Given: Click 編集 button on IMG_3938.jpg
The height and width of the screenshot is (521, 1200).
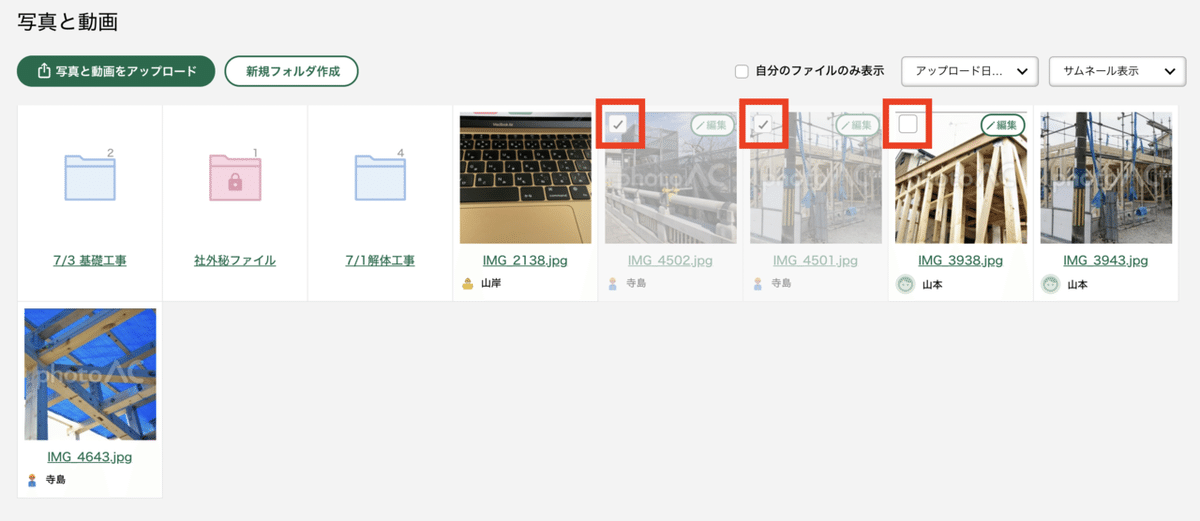Looking at the screenshot, I should pos(1003,125).
